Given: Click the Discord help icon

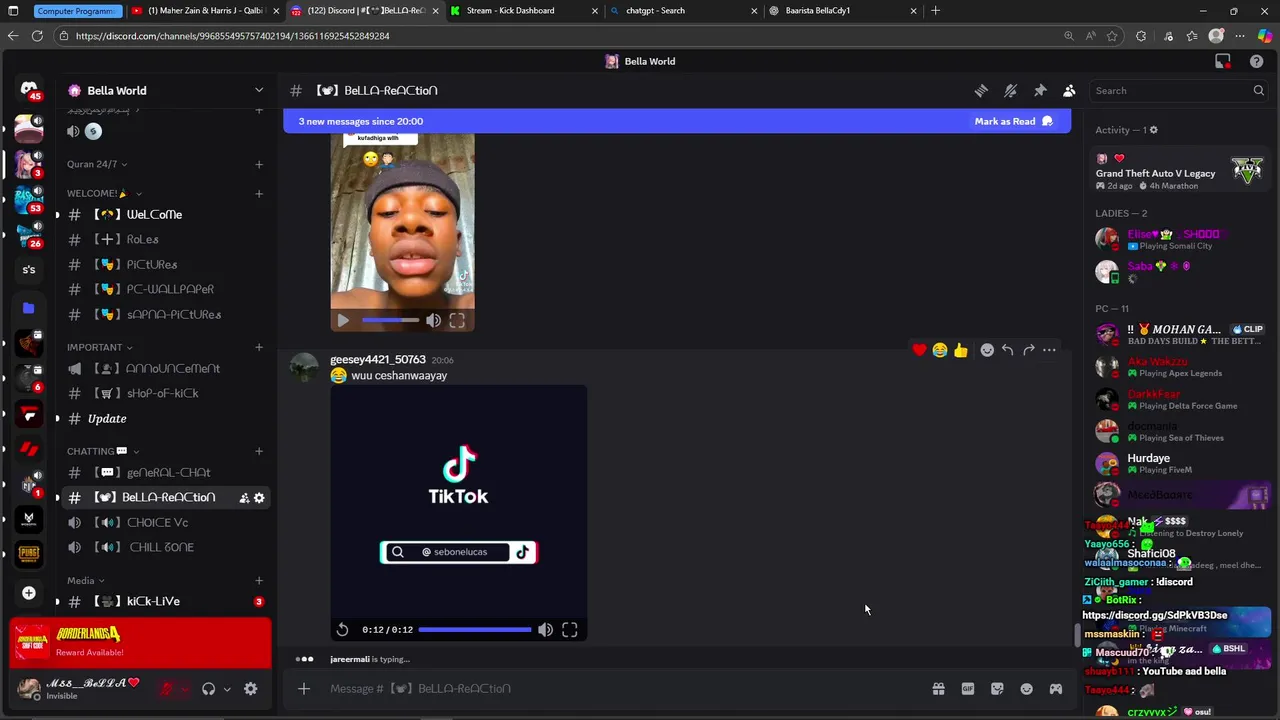Looking at the screenshot, I should (1256, 61).
